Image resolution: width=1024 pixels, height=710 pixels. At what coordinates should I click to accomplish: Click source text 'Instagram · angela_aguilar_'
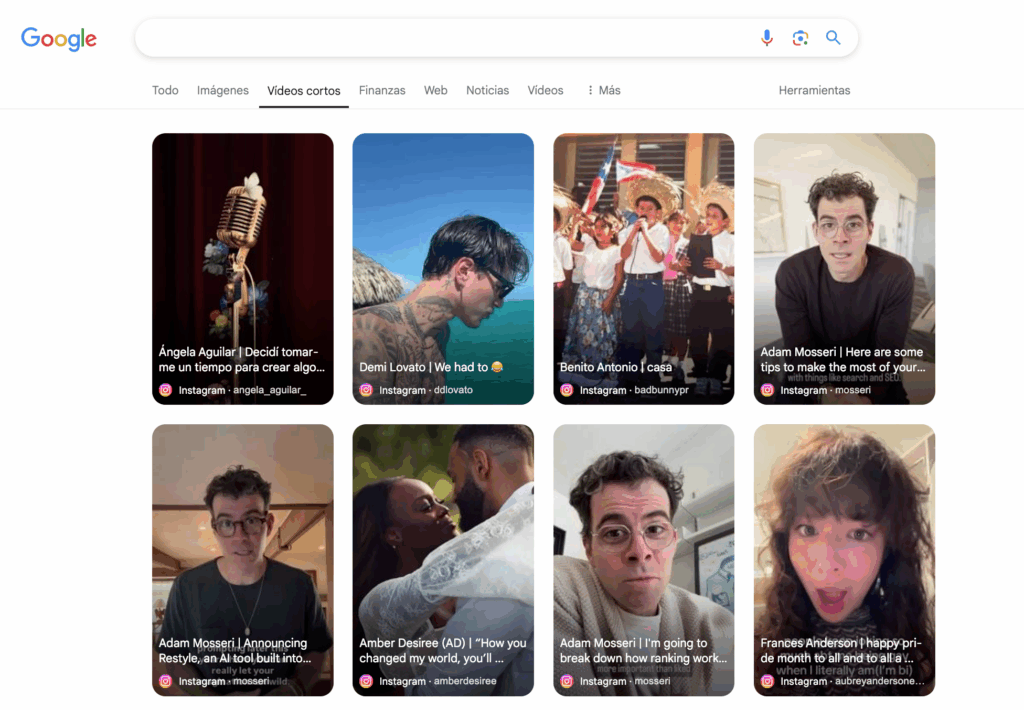coord(242,390)
